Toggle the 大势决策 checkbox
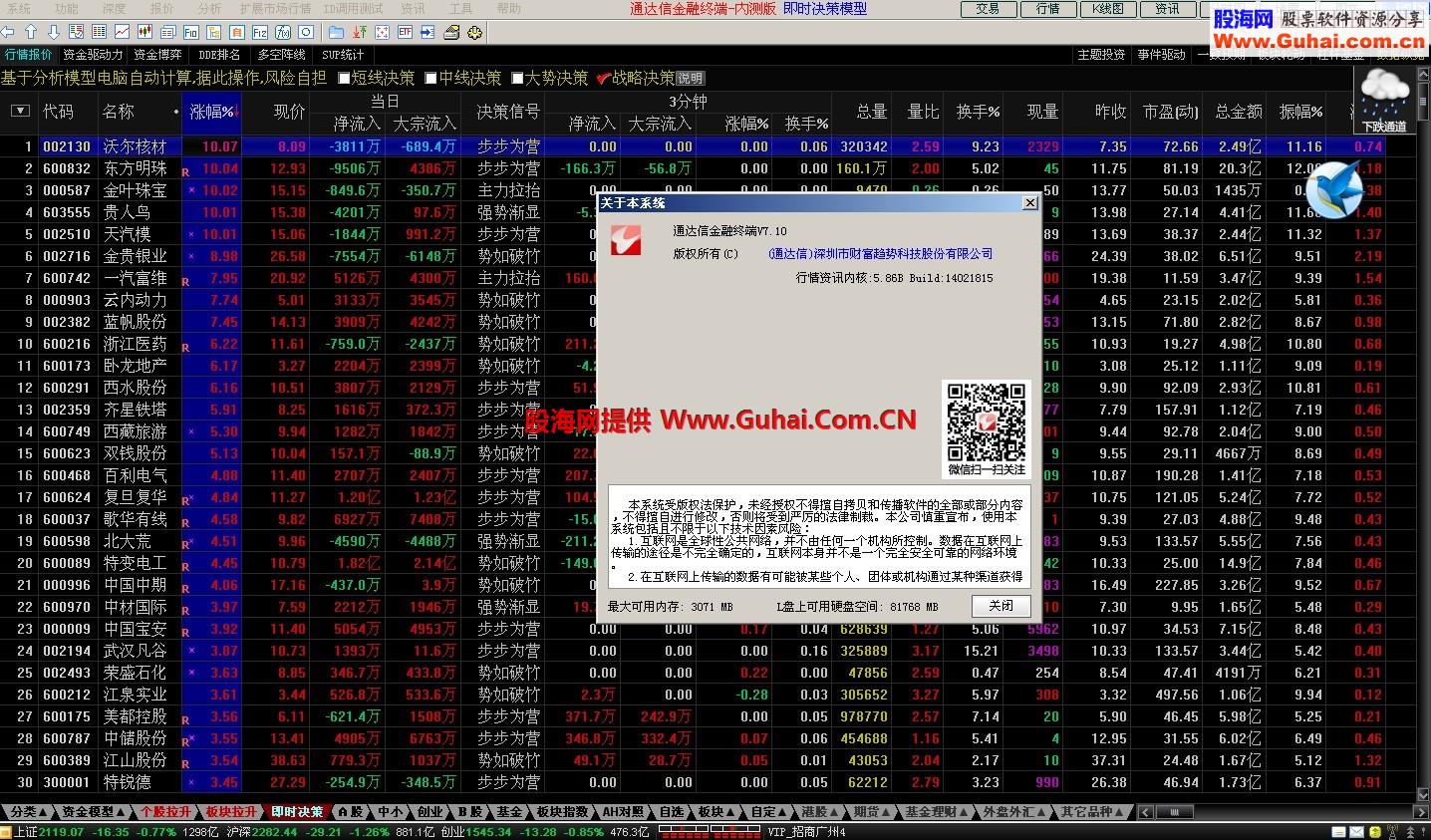Viewport: 1431px width, 840px height. pos(518,78)
